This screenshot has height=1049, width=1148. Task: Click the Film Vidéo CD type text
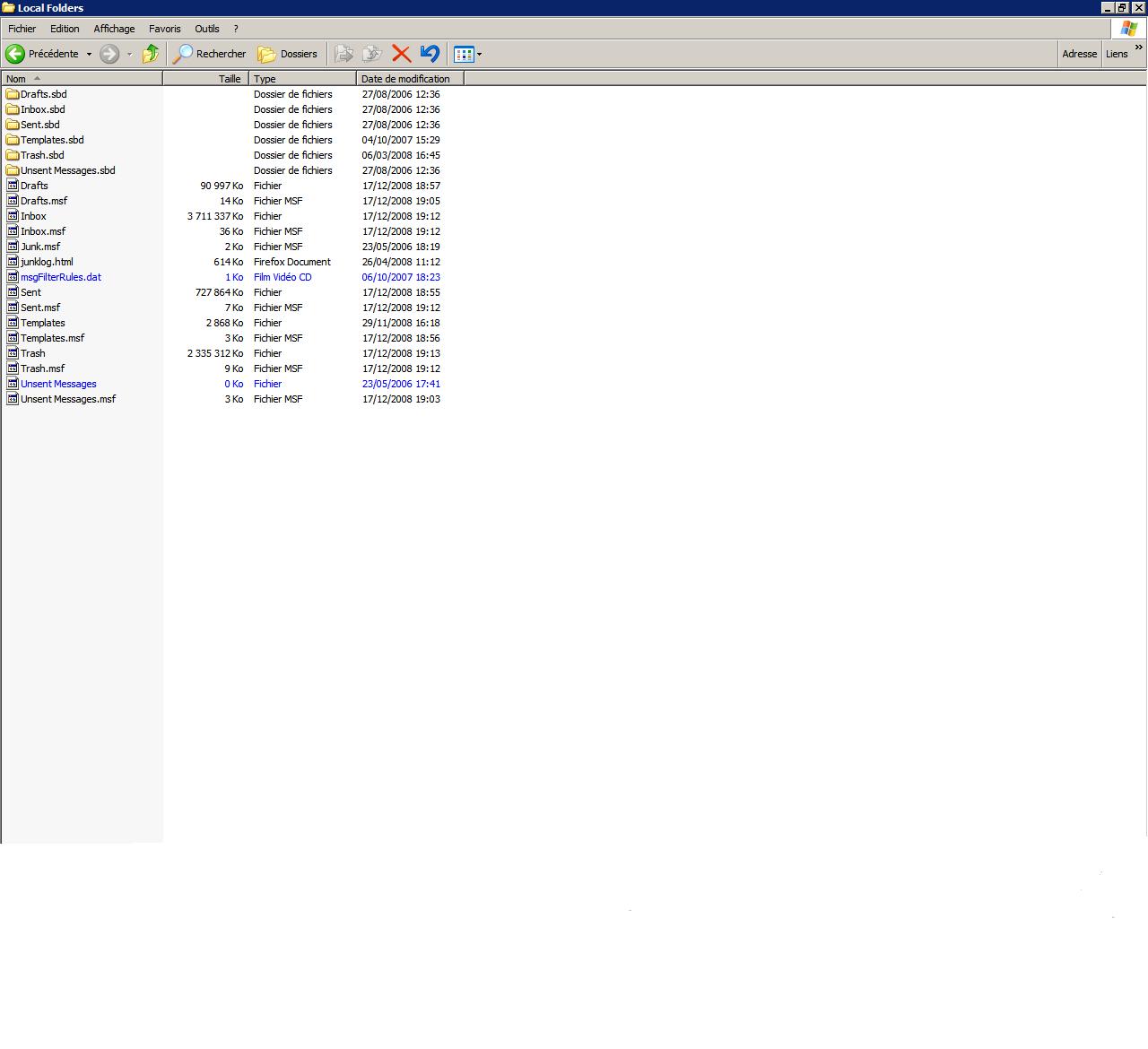[283, 277]
